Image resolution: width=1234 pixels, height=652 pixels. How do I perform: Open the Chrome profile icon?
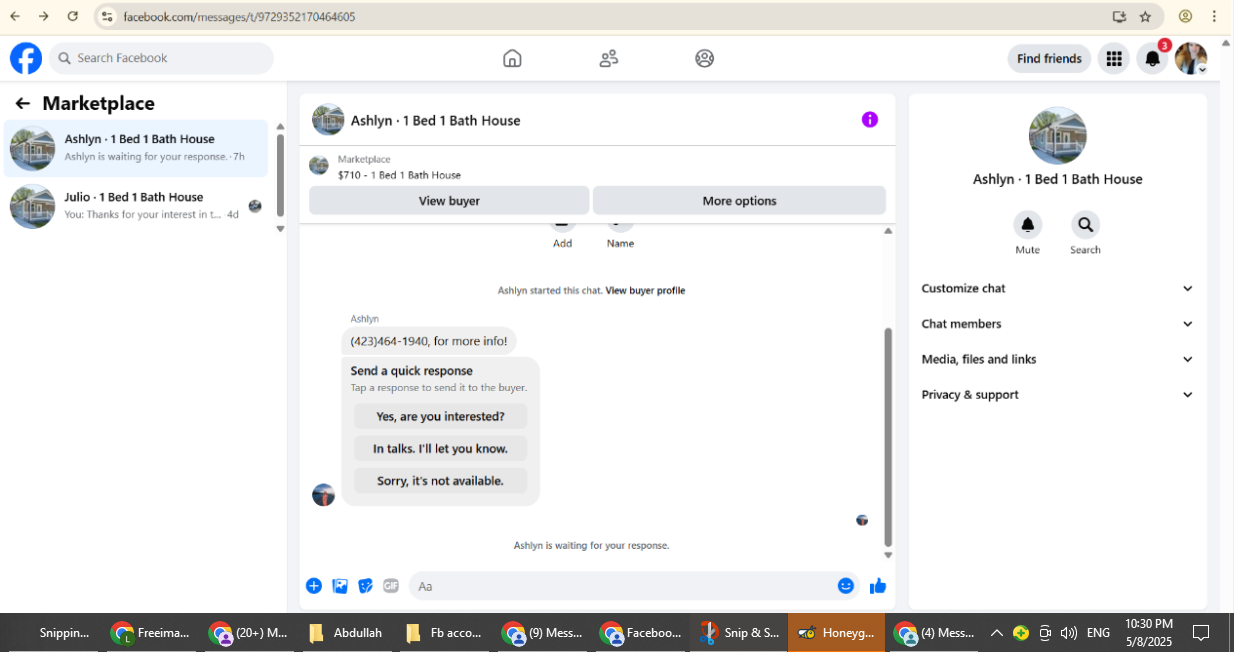coord(1185,16)
